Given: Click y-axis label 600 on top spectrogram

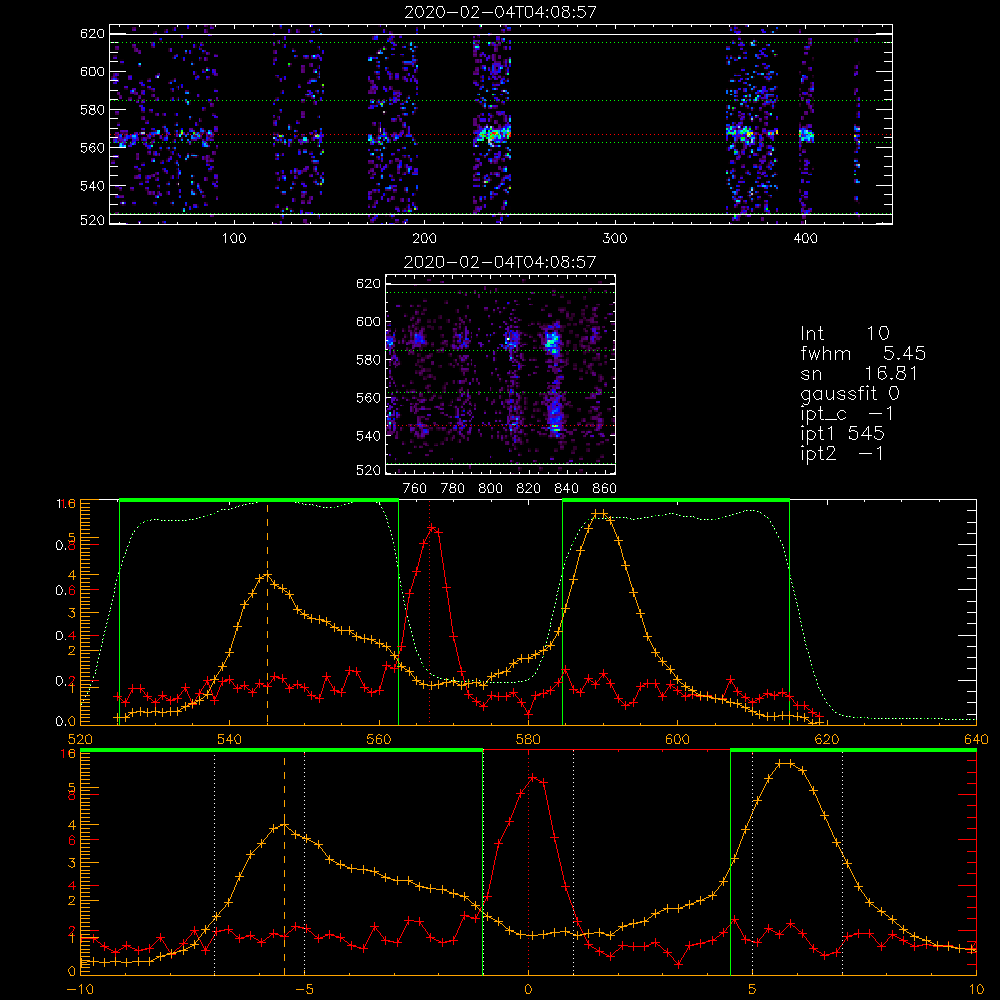Looking at the screenshot, I should pos(92,71).
